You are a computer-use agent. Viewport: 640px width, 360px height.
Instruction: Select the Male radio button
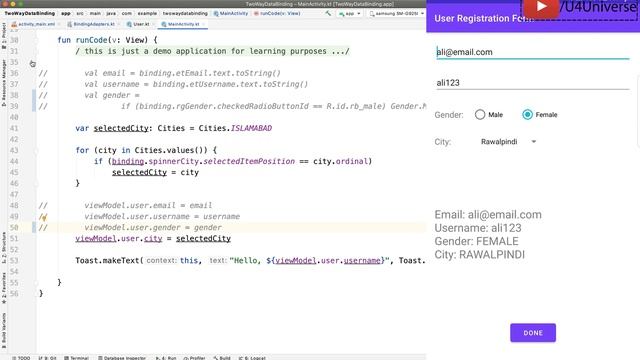pyautogui.click(x=480, y=115)
